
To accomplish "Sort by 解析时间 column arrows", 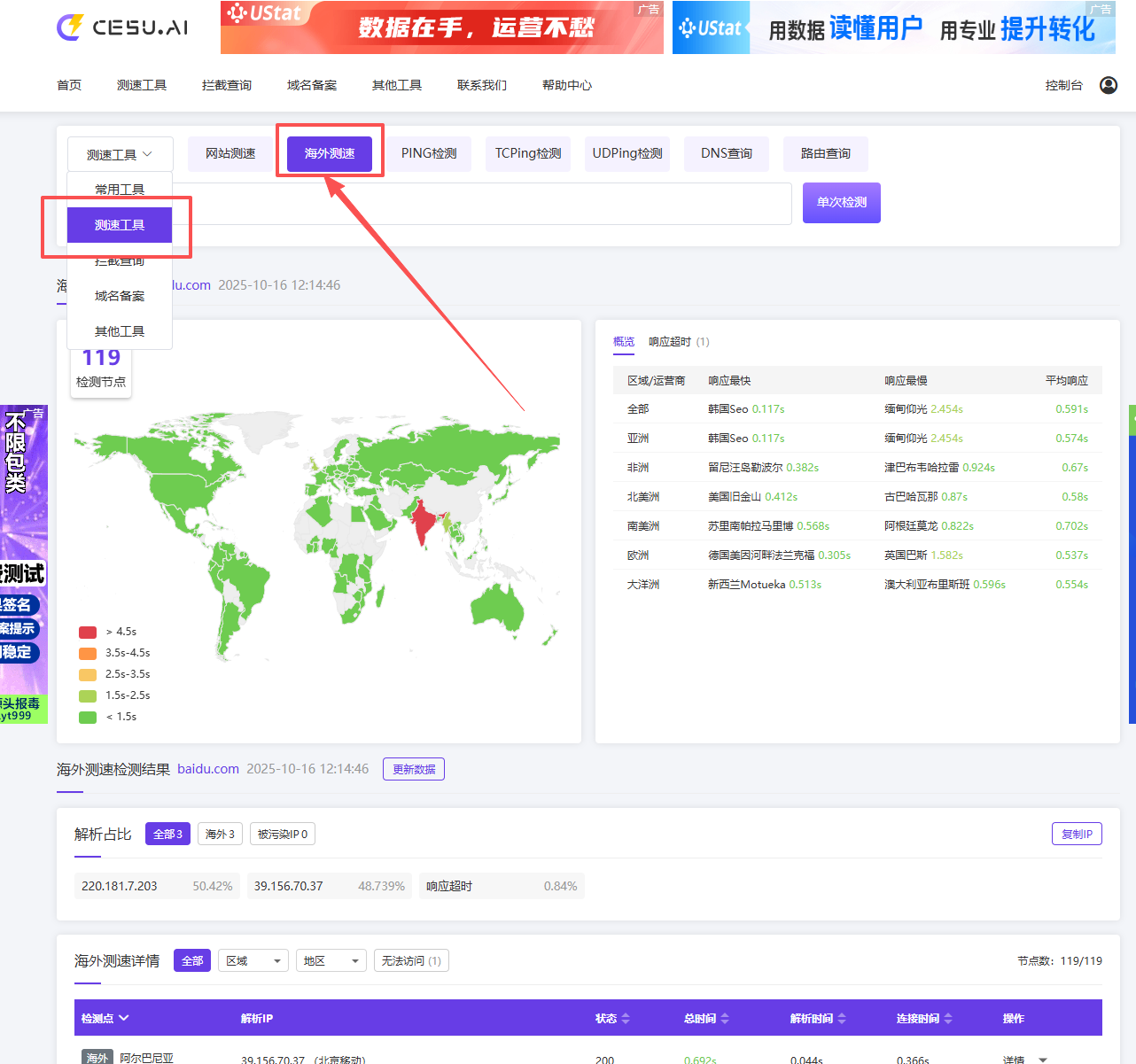I will 842,1019.
